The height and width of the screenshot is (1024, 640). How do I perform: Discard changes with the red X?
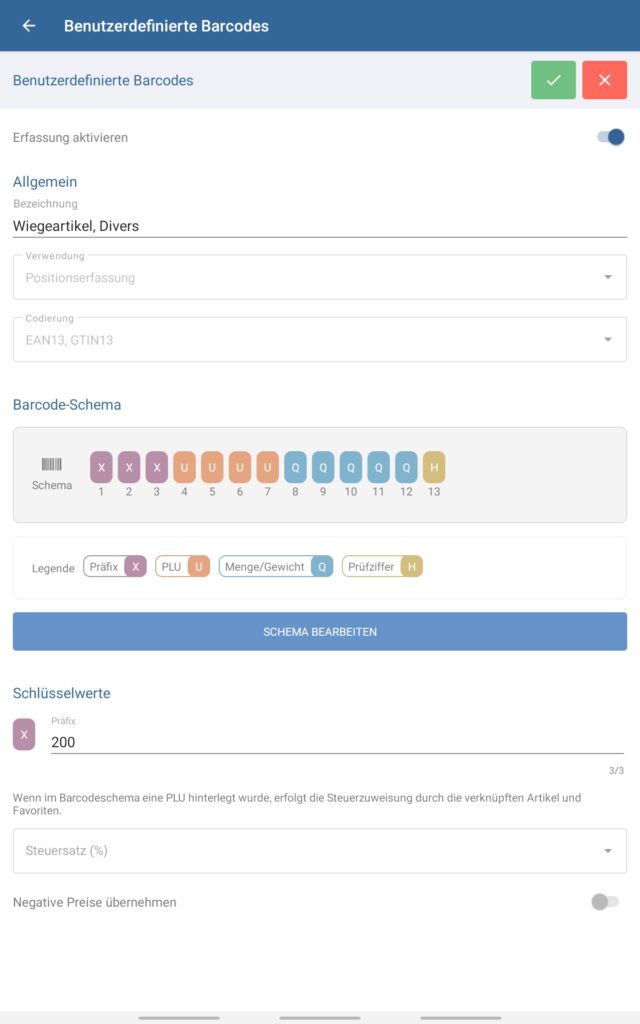[x=604, y=80]
